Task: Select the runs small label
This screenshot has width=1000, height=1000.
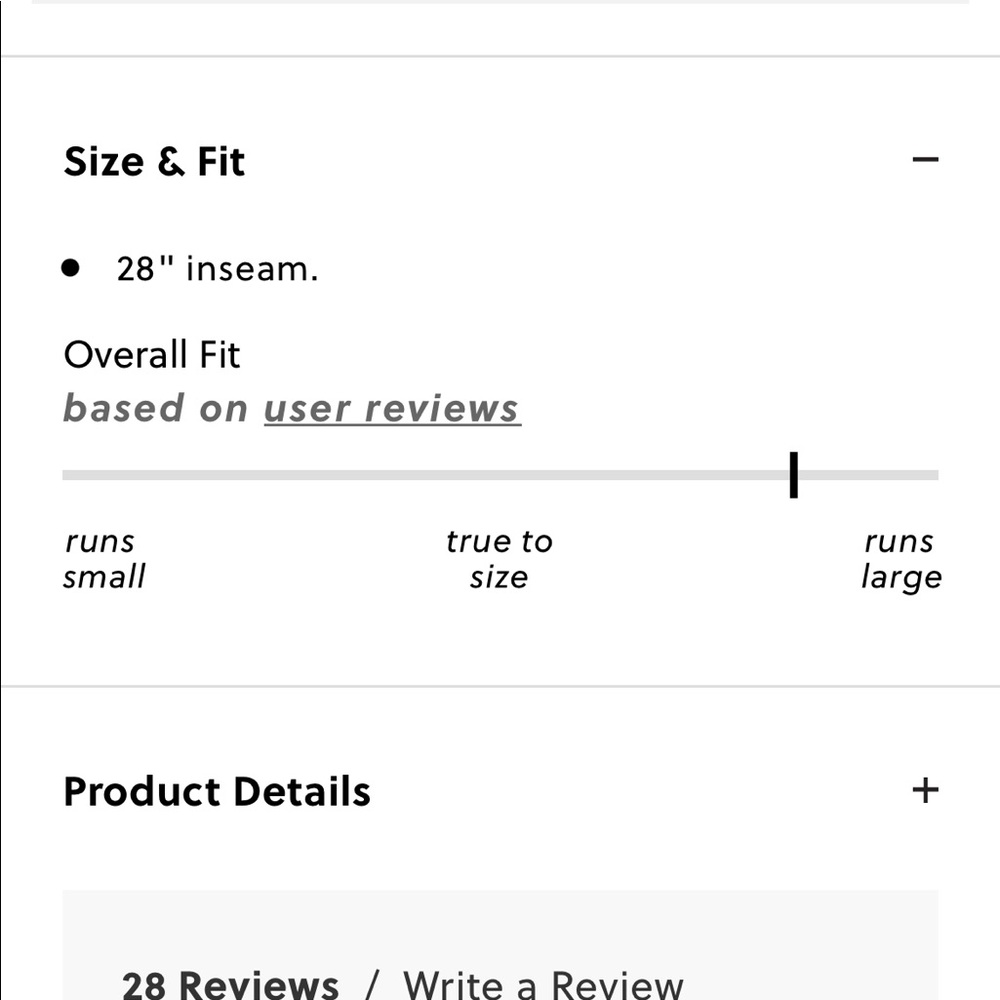Action: click(x=104, y=559)
